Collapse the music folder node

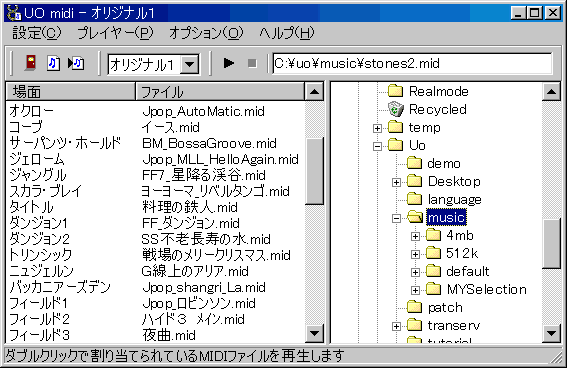coord(396,218)
